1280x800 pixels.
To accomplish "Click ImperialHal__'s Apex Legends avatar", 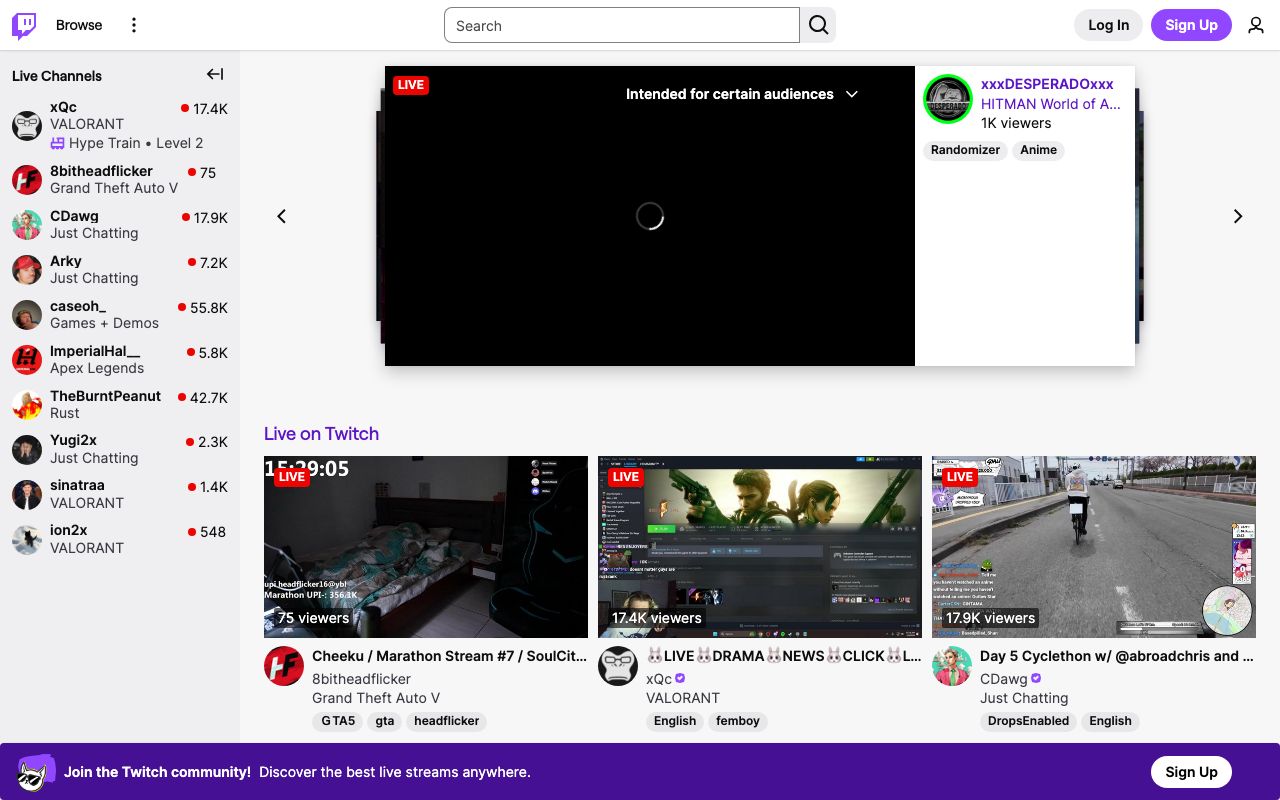I will [x=27, y=359].
